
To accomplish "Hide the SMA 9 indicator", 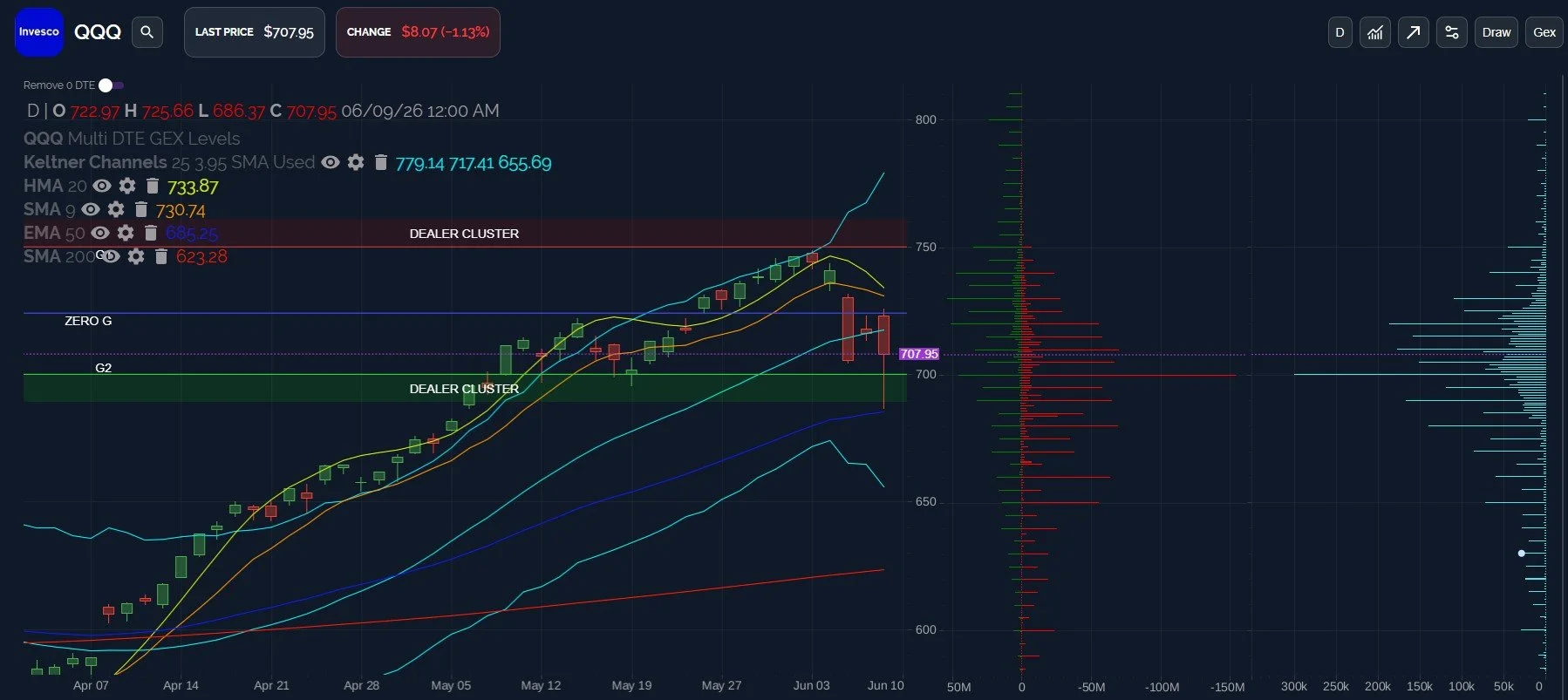I will click(x=91, y=209).
